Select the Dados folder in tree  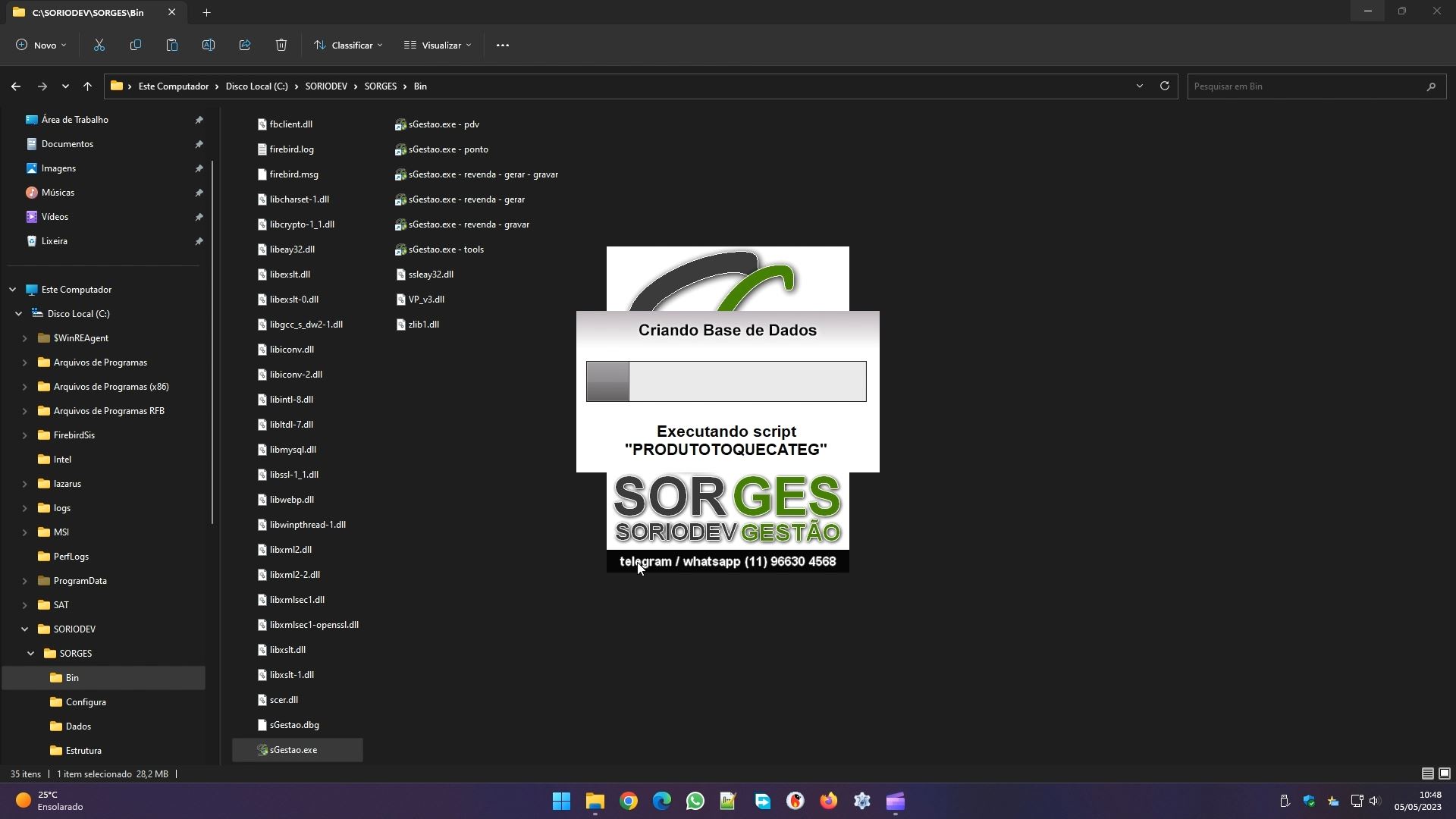pos(78,726)
